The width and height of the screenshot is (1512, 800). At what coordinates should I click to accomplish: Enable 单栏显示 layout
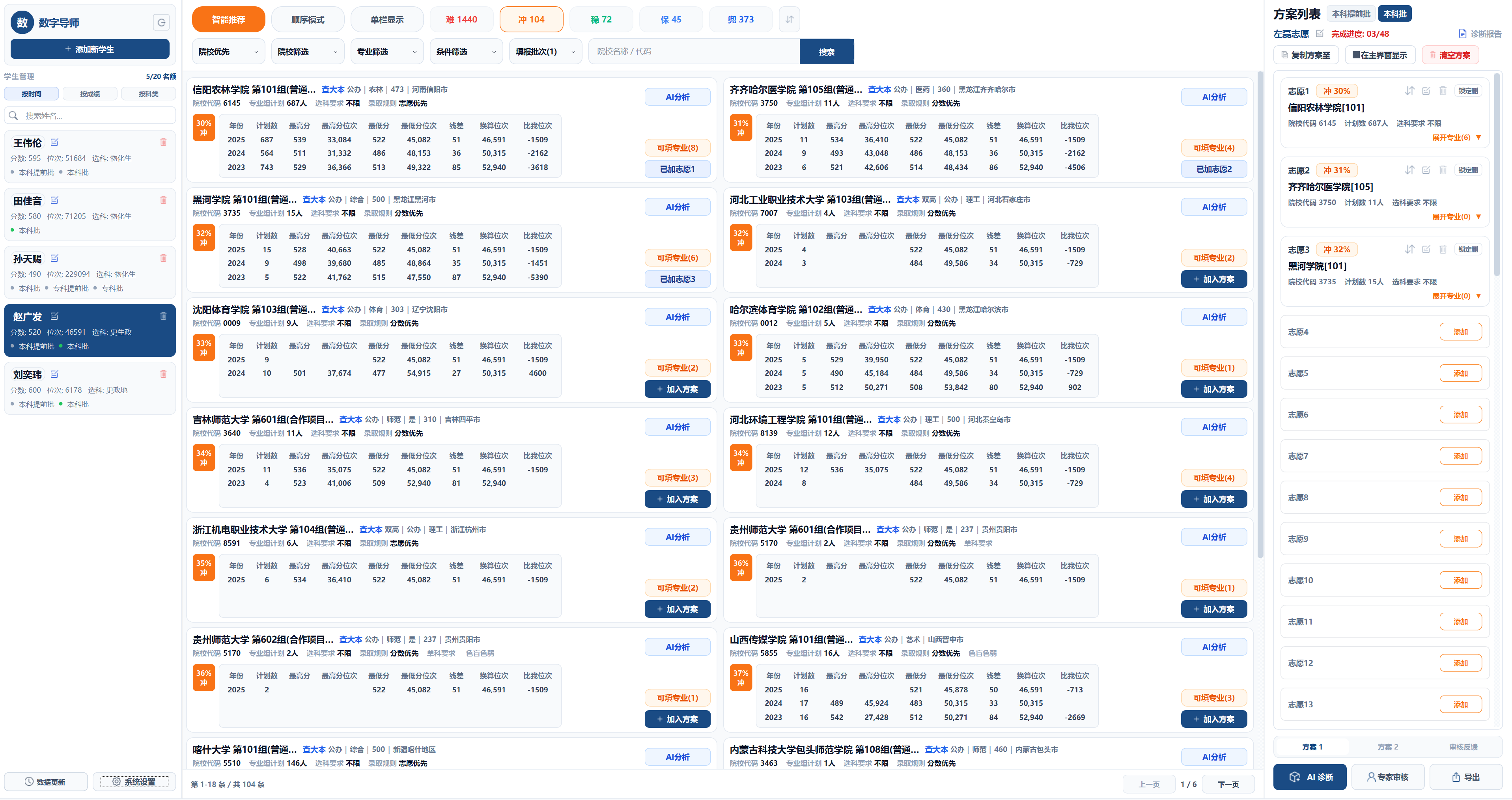click(387, 19)
